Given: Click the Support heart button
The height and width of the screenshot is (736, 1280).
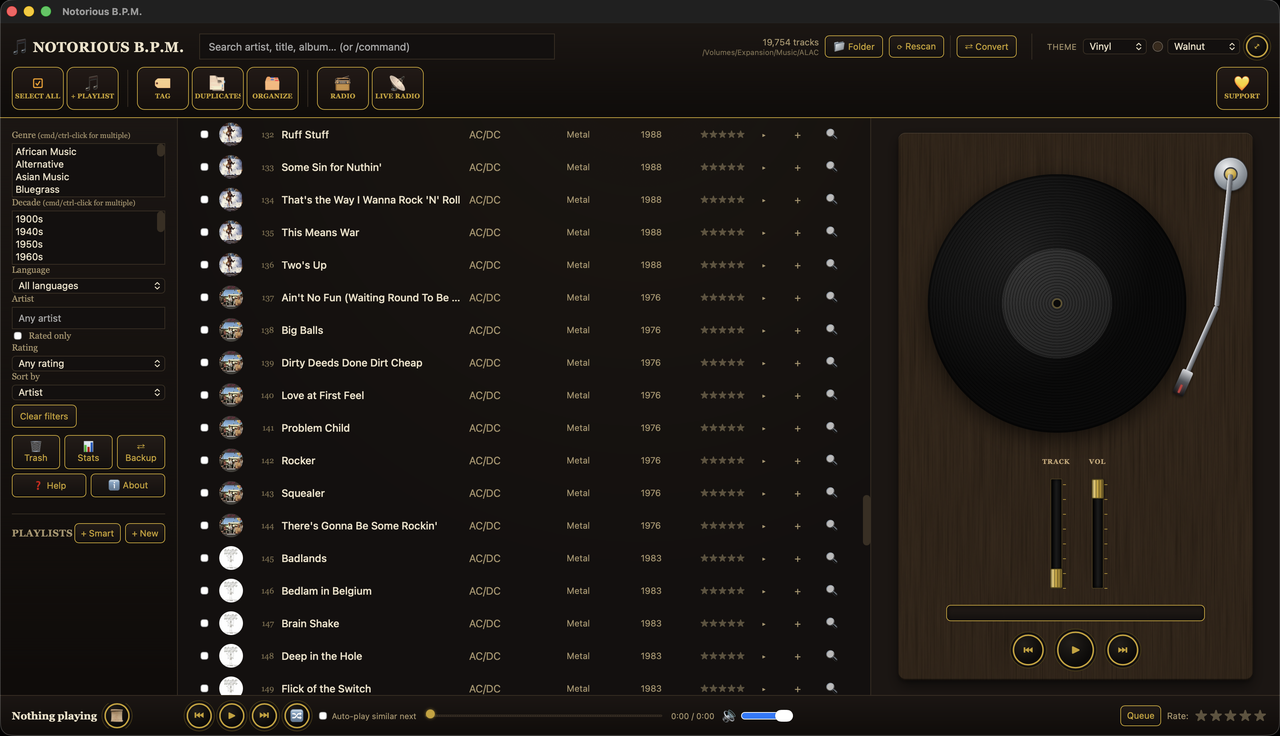Looking at the screenshot, I should pyautogui.click(x=1242, y=88).
